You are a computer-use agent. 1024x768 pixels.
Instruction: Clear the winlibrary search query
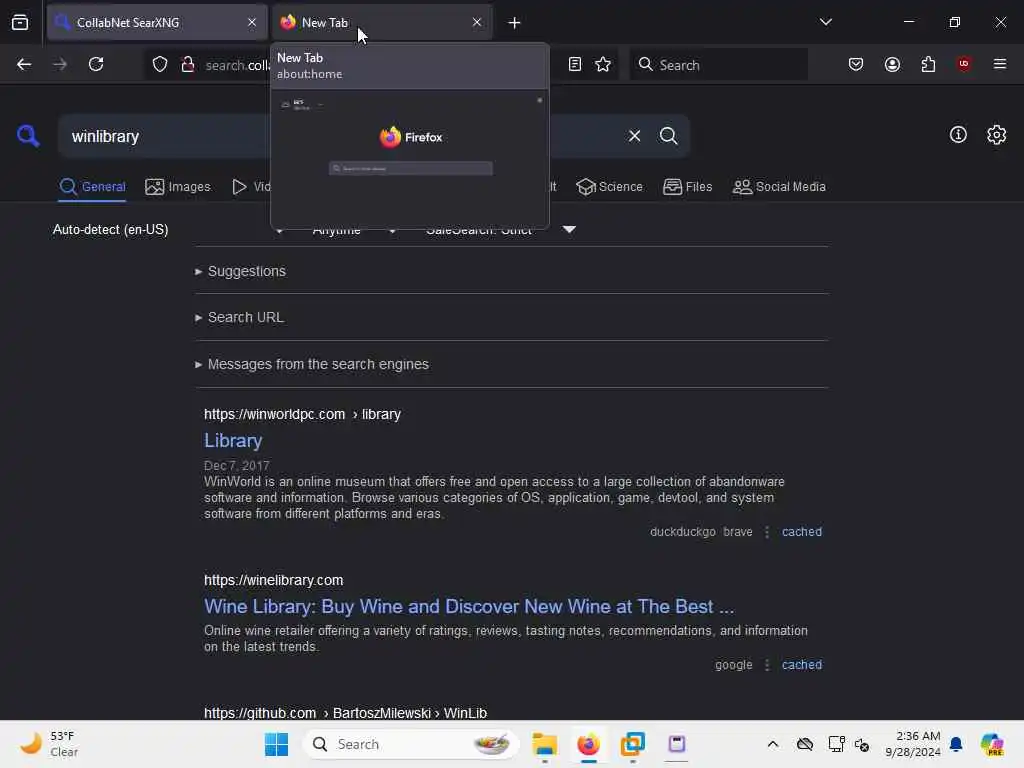click(x=634, y=136)
